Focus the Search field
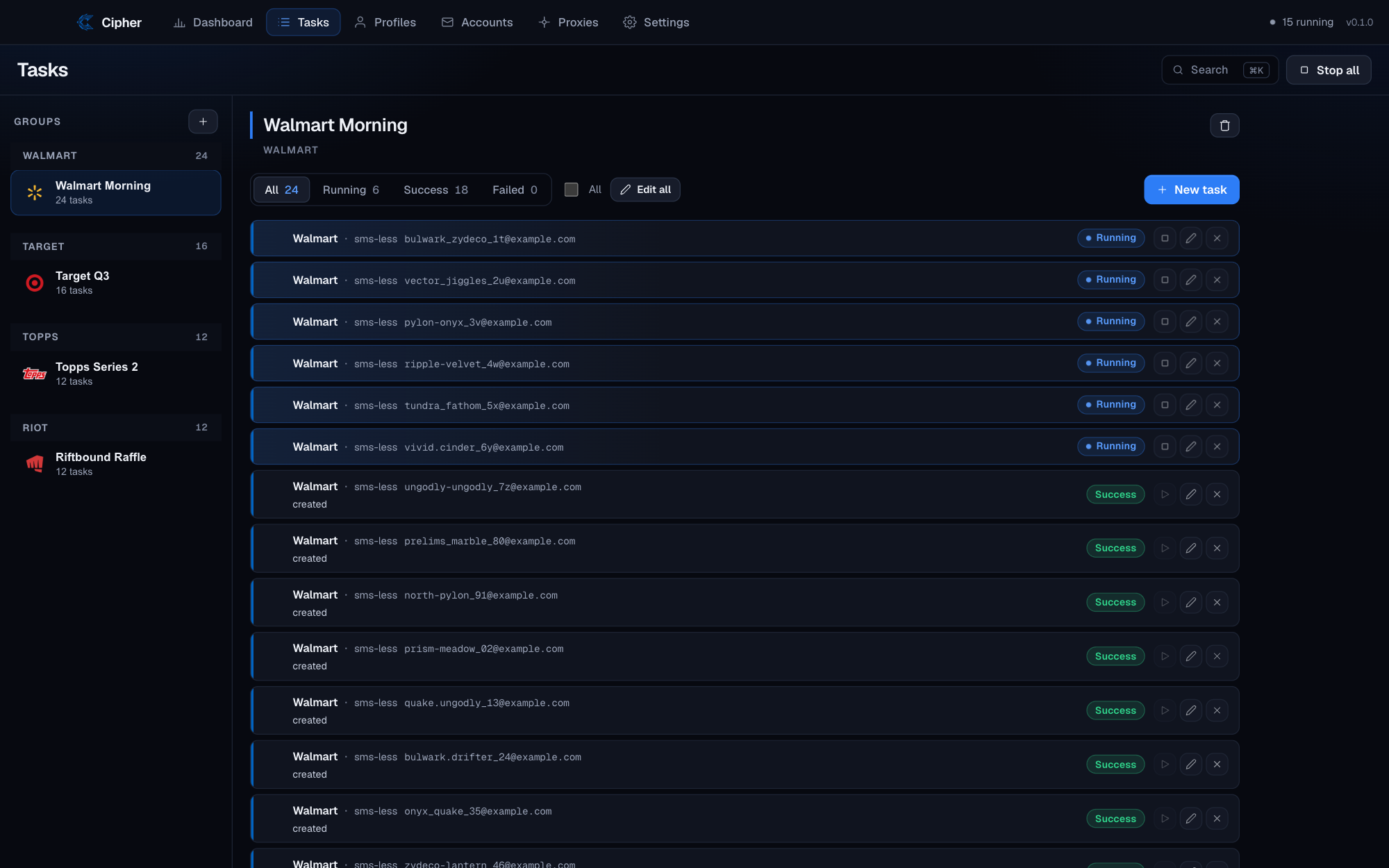 (1220, 70)
